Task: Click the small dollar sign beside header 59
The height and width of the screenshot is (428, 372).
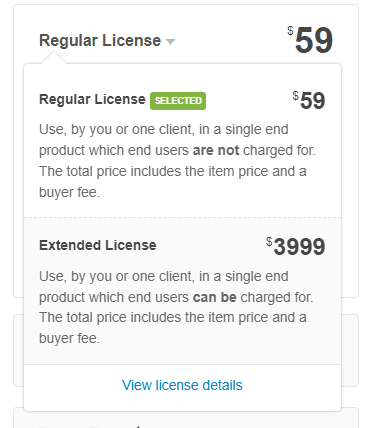Action: click(x=290, y=31)
